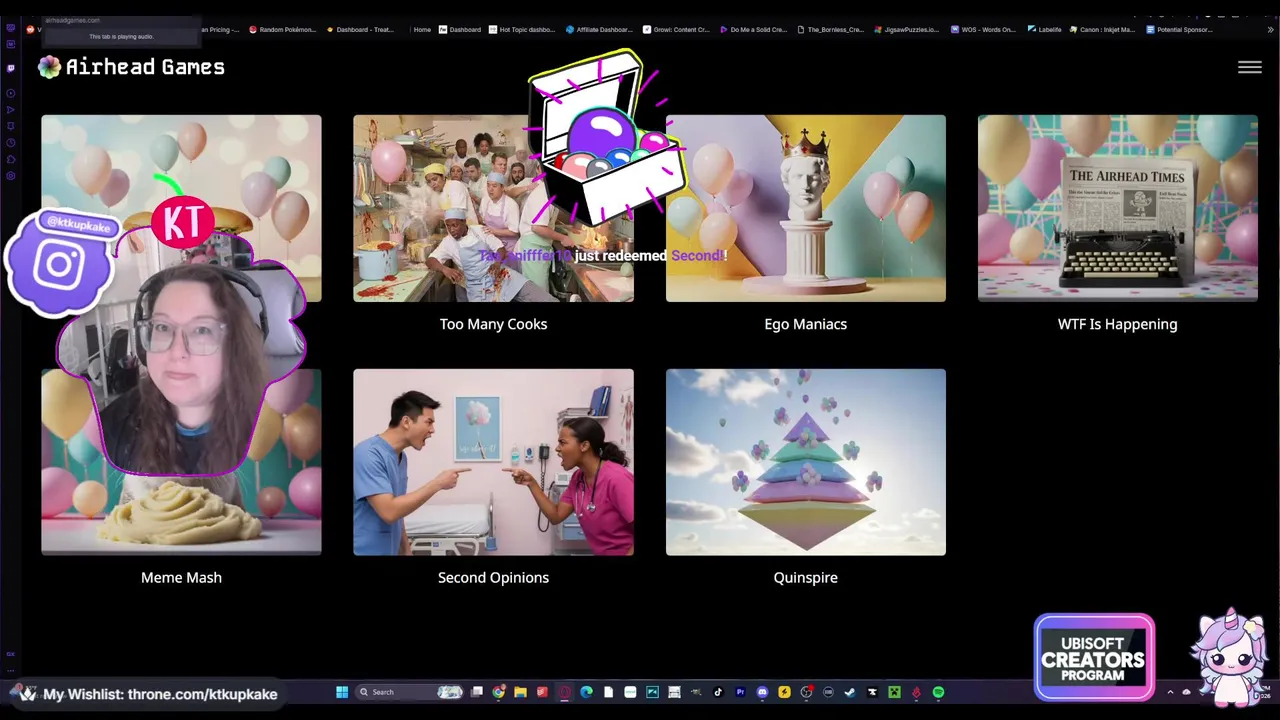This screenshot has height=720, width=1280.
Task: Open the hamburger menu on Airhead Games
Action: [1249, 67]
